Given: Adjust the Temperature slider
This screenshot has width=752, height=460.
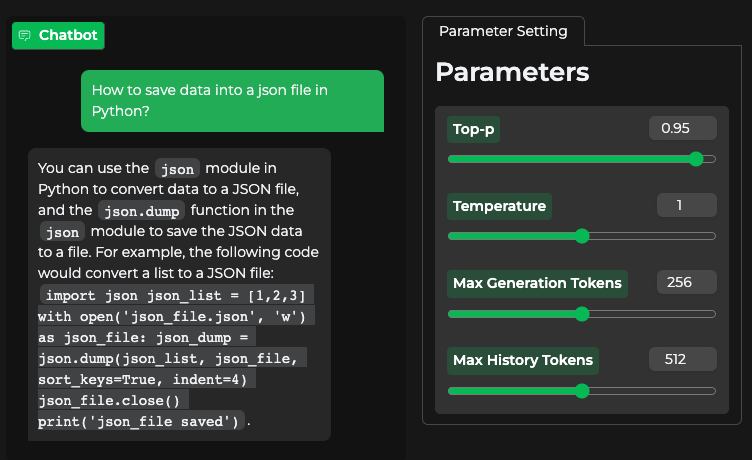Looking at the screenshot, I should (x=581, y=236).
